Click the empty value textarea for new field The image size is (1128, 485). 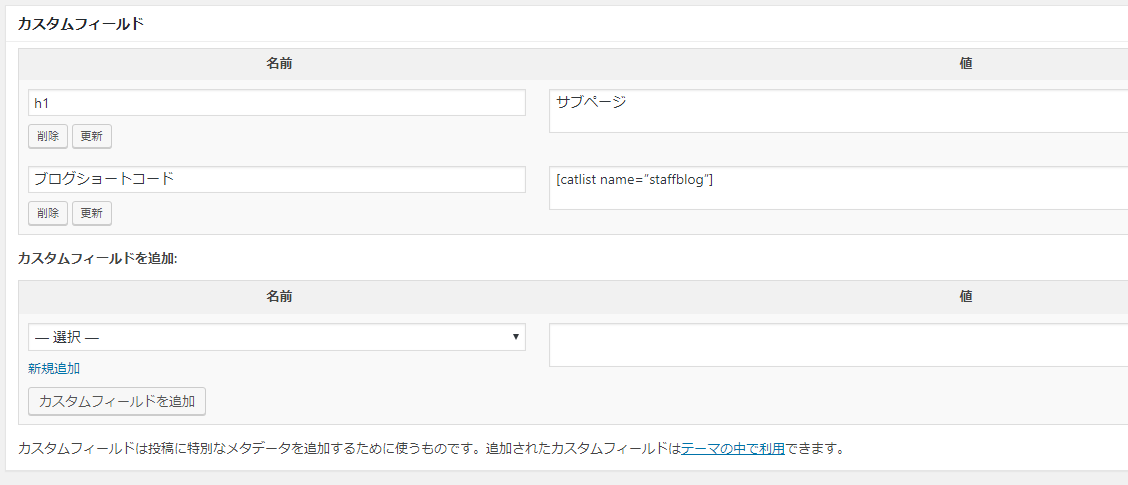tap(838, 345)
